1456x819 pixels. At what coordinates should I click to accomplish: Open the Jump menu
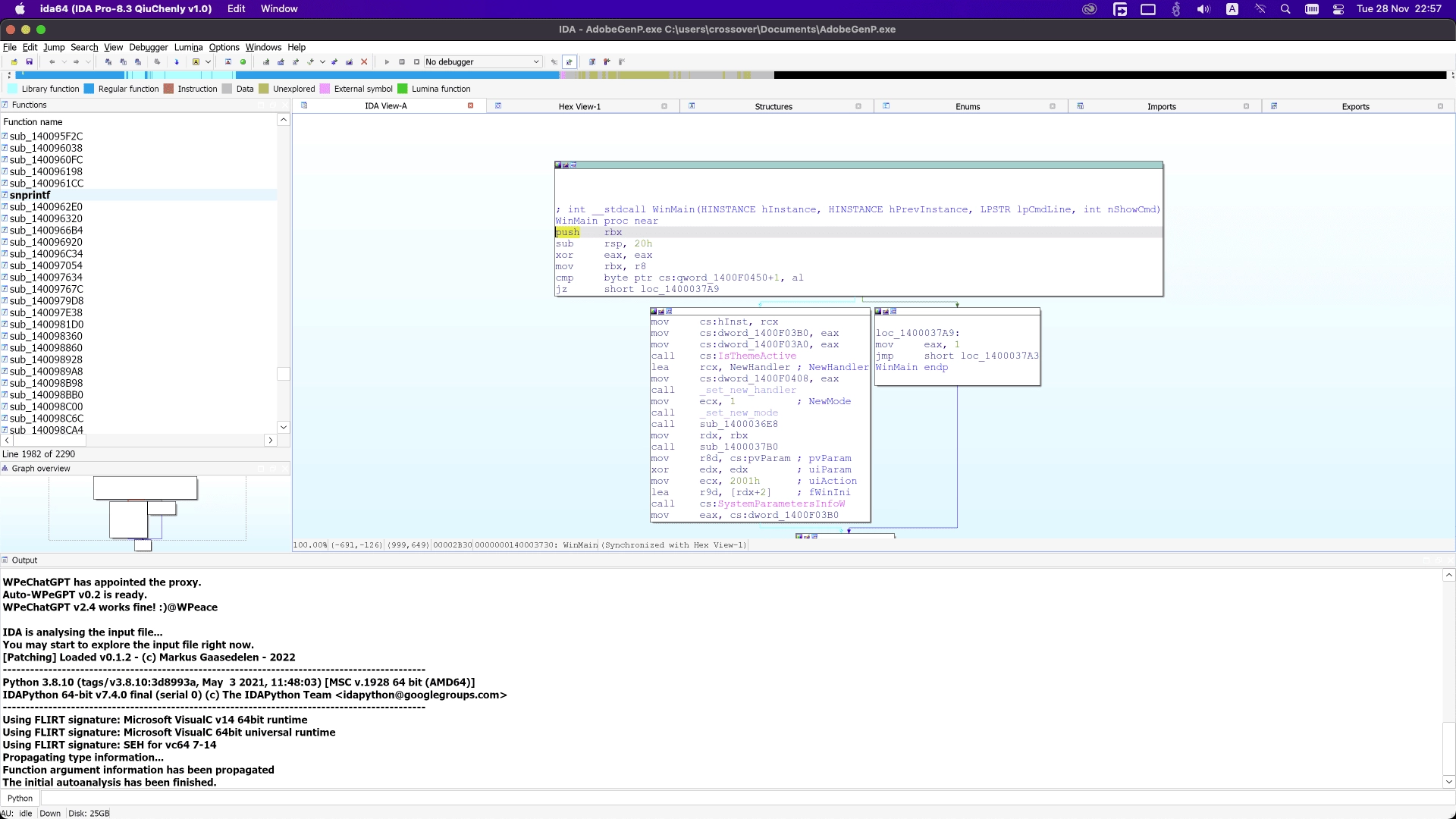54,47
